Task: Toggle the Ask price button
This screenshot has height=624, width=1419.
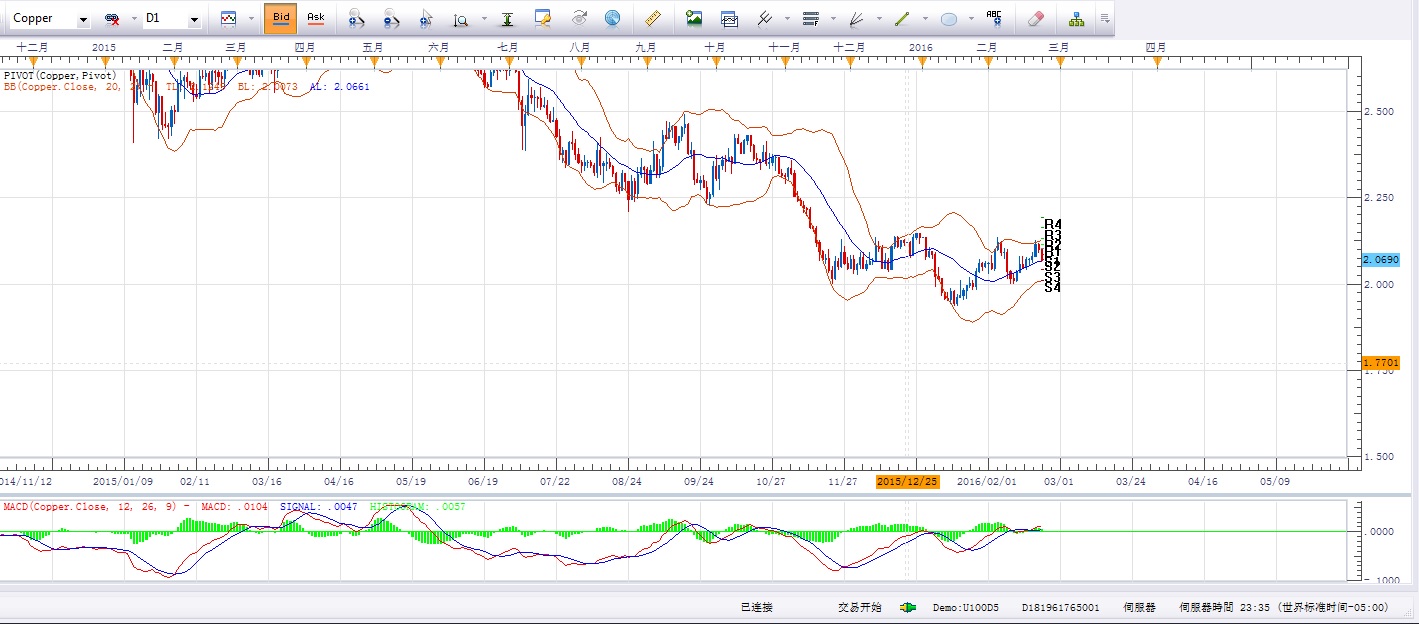Action: pos(315,18)
